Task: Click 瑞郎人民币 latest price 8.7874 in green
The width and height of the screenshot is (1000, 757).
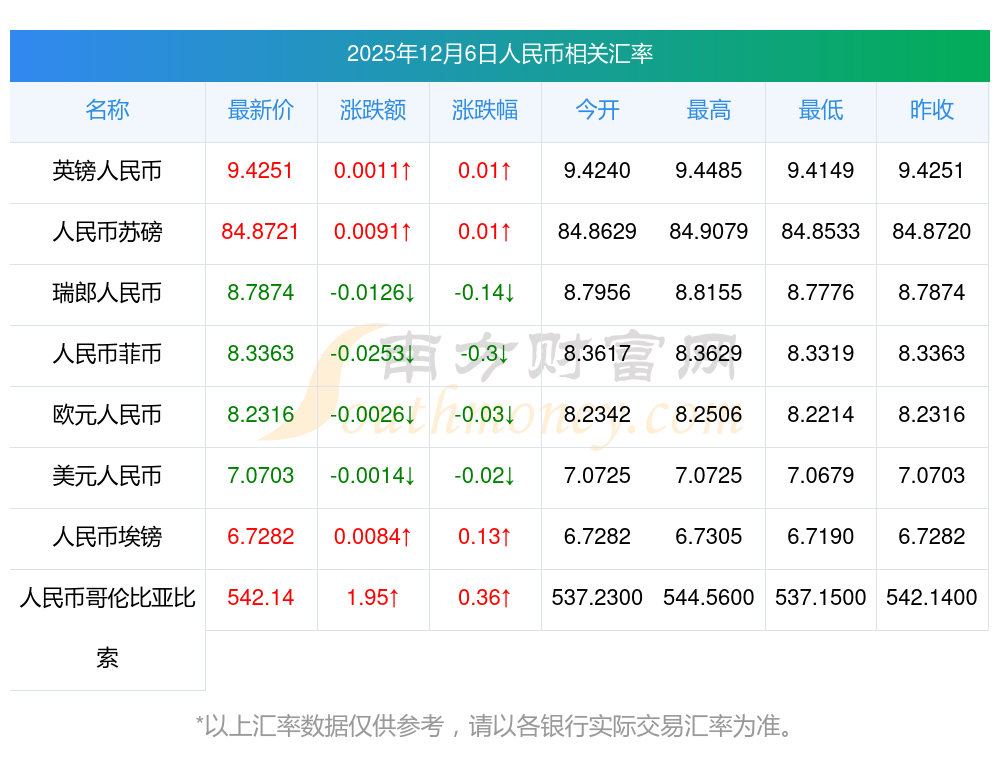Action: (x=260, y=293)
